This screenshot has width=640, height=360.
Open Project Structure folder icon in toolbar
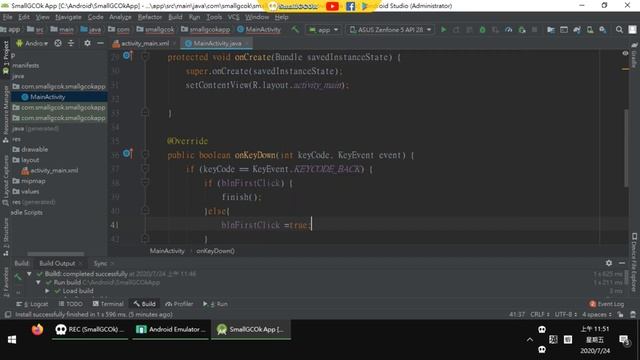click(x=551, y=29)
